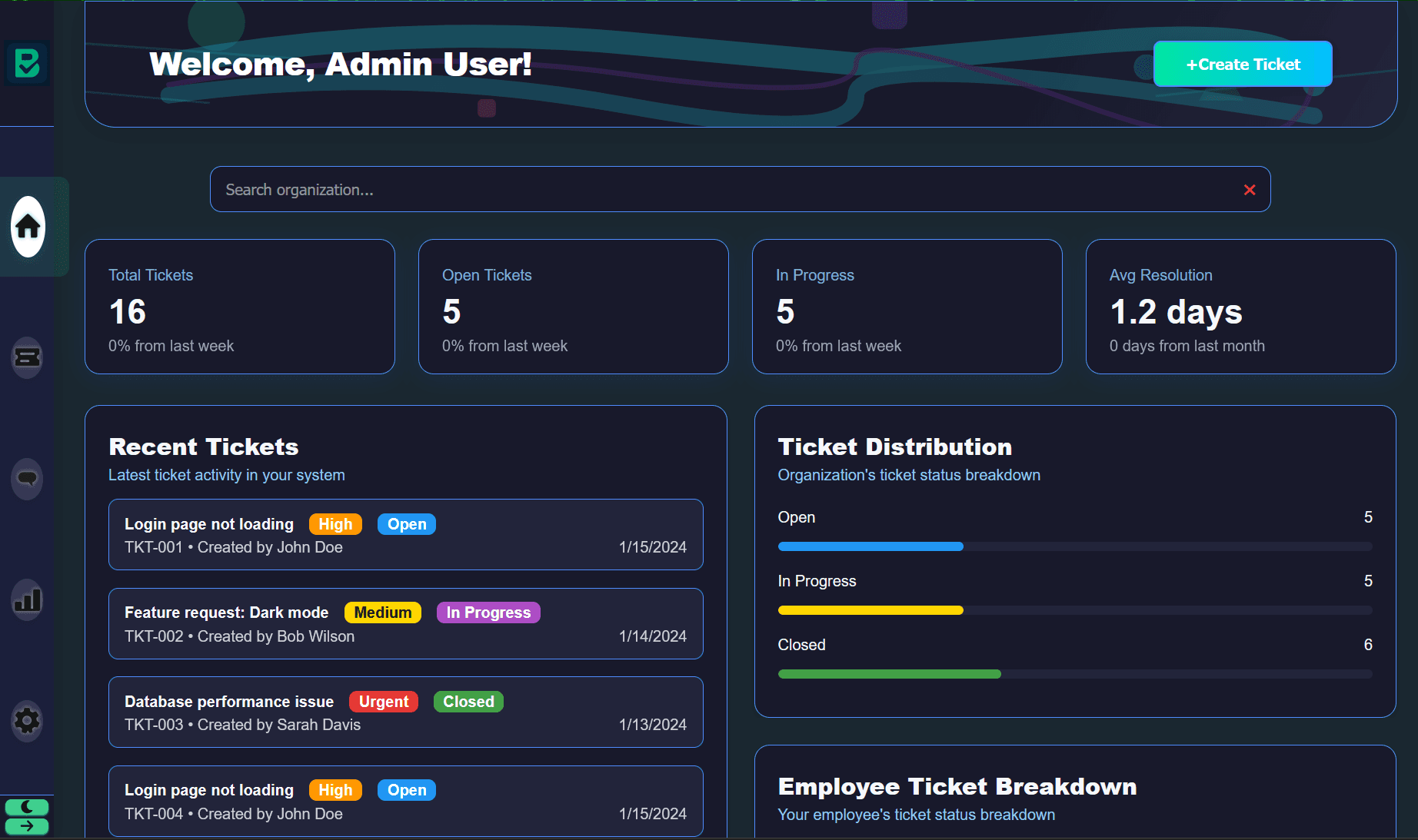1418x840 pixels.
Task: Open the Open Tickets stat card
Action: [574, 307]
